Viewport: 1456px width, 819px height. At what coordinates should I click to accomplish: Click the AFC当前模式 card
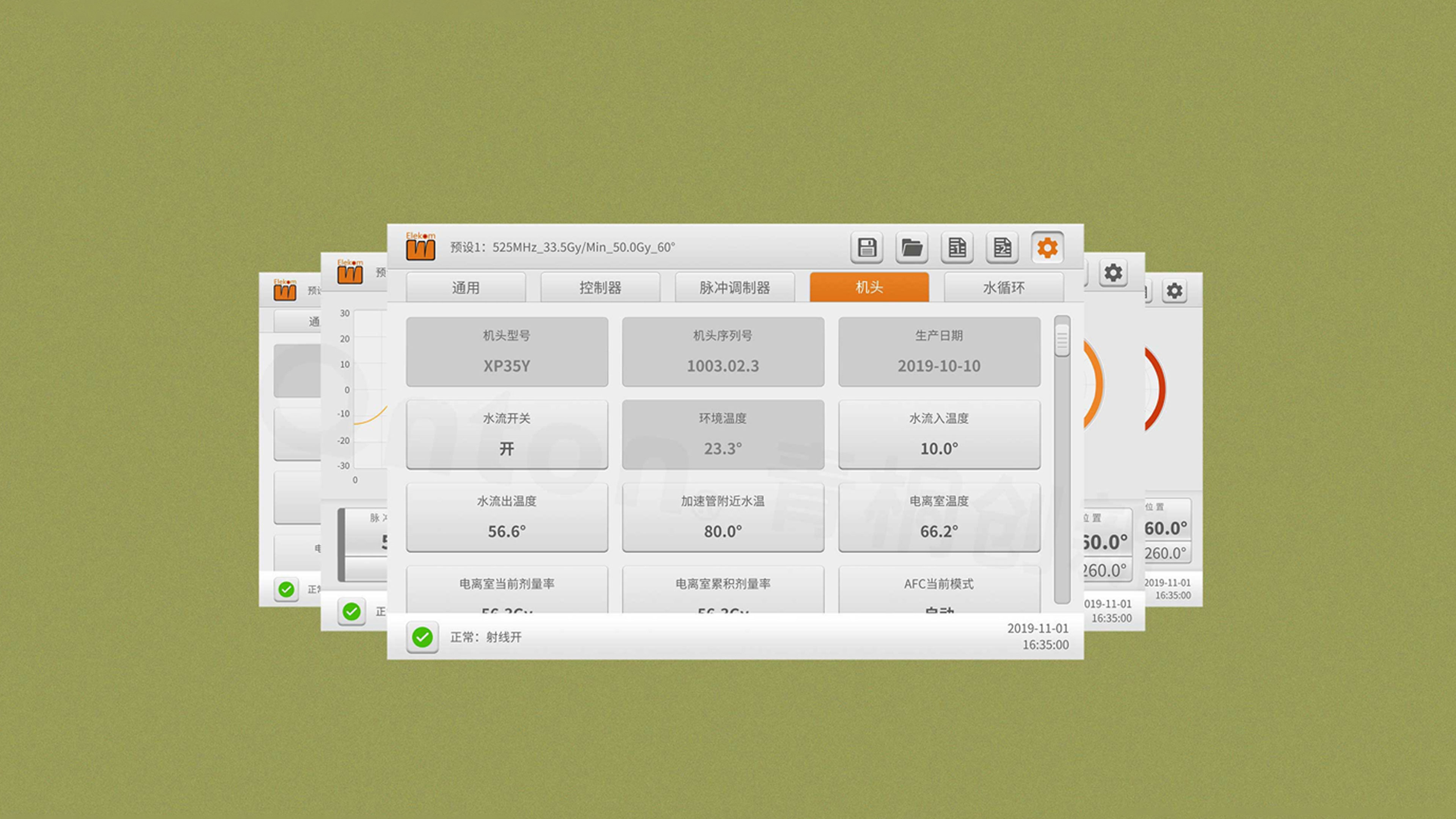[940, 589]
